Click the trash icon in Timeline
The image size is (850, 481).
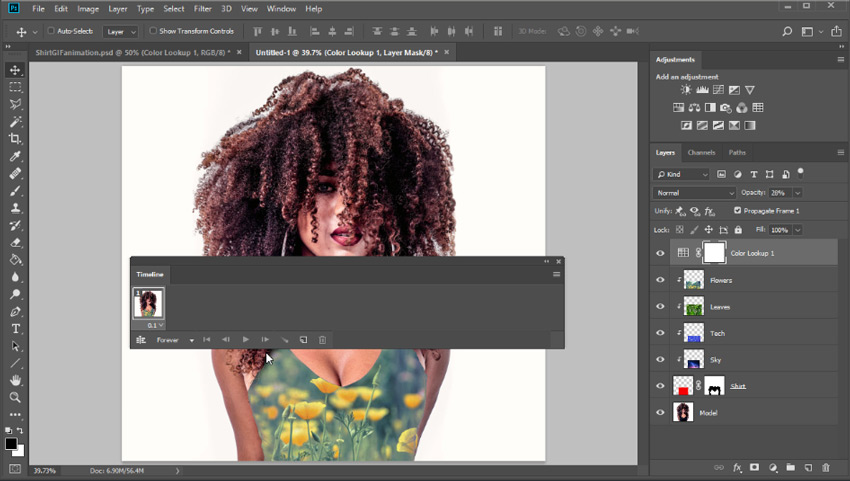[x=323, y=340]
